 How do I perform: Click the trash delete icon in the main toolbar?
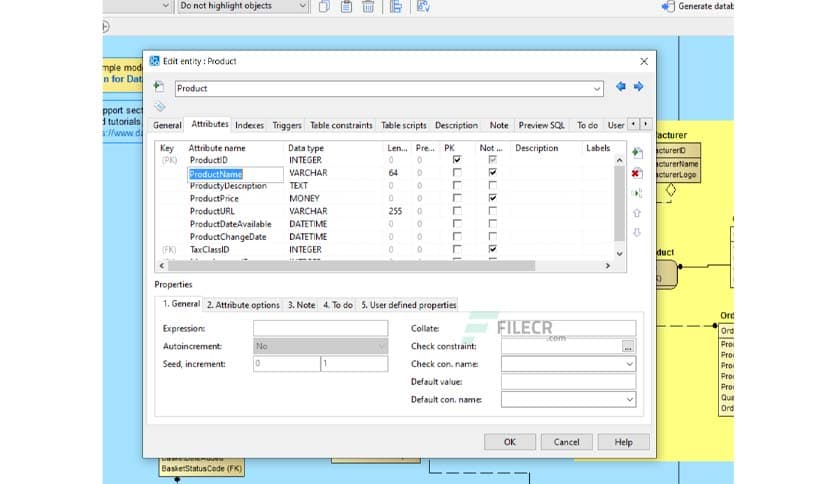[x=368, y=6]
